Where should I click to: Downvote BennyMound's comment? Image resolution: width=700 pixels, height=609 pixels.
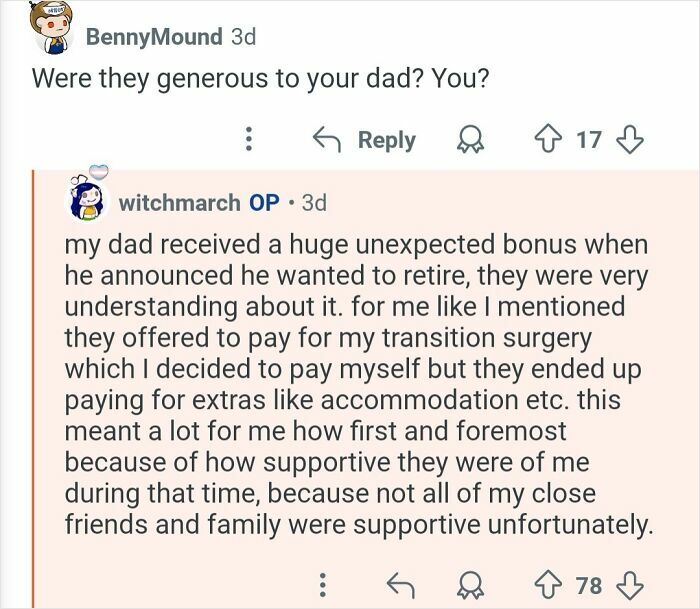628,140
